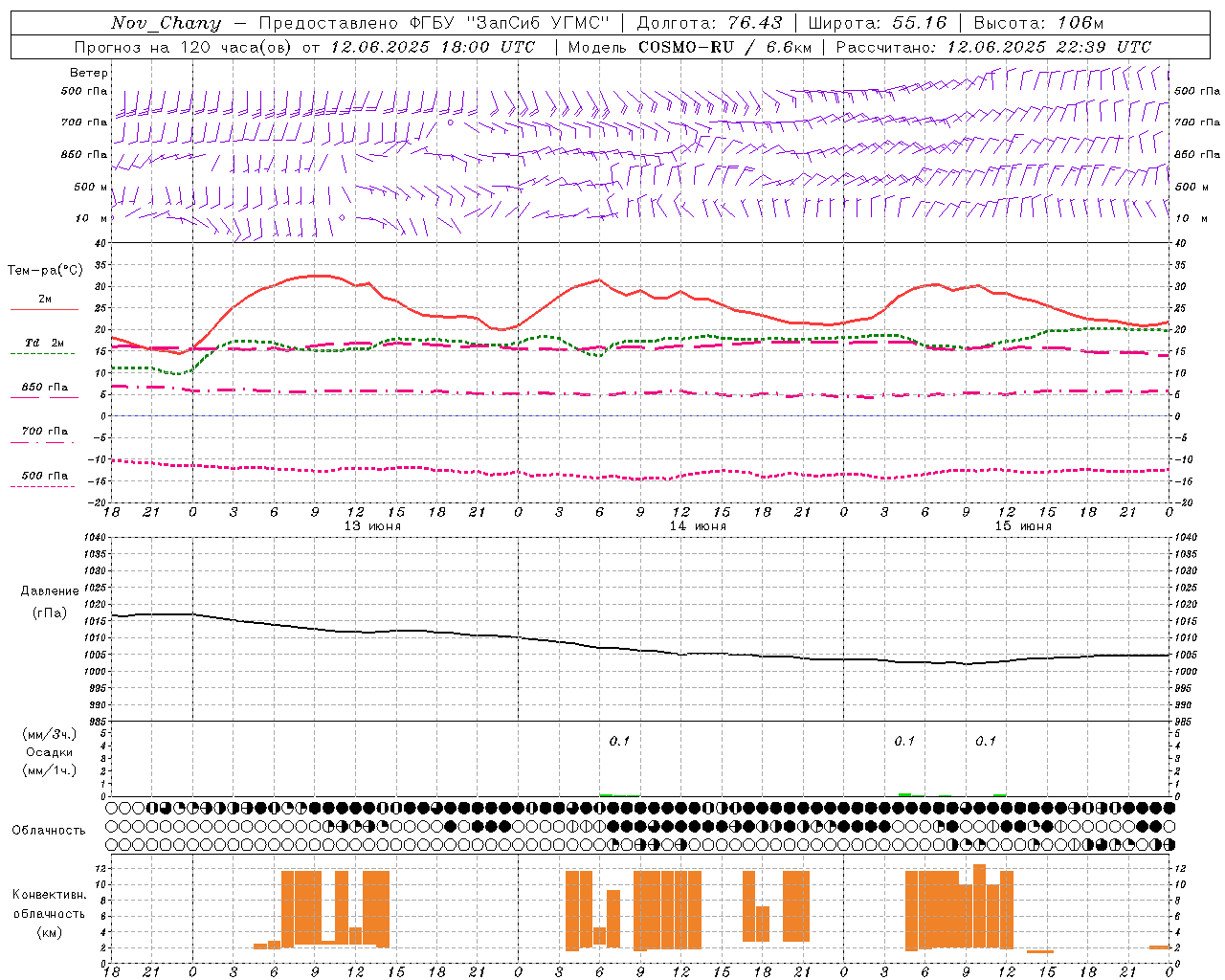The width and height of the screenshot is (1225, 980).
Task: Select the text Предоставлено ФГБУ "ЗапСиб УГМС"
Action: click(434, 23)
